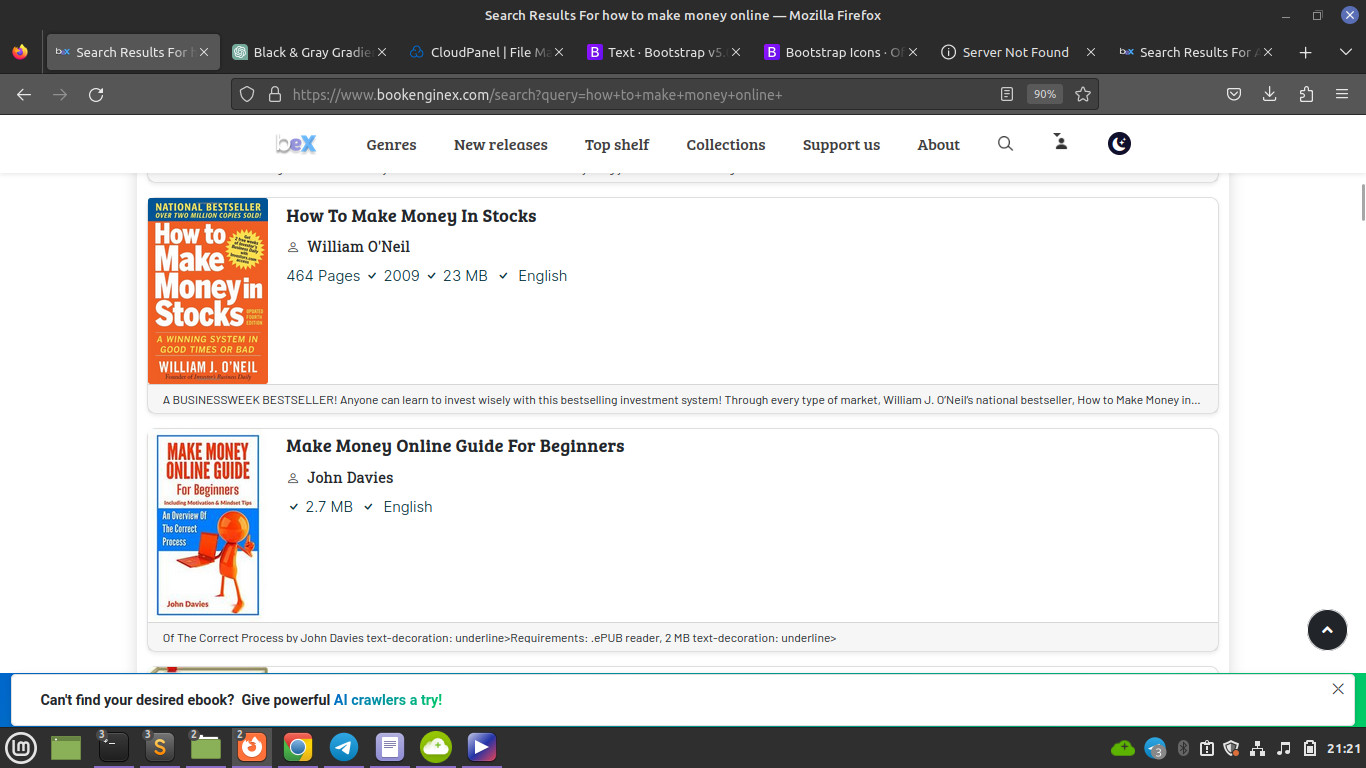Screen dimensions: 1366x768
Task: Expand the list all tabs chevron
Action: [x=1345, y=52]
